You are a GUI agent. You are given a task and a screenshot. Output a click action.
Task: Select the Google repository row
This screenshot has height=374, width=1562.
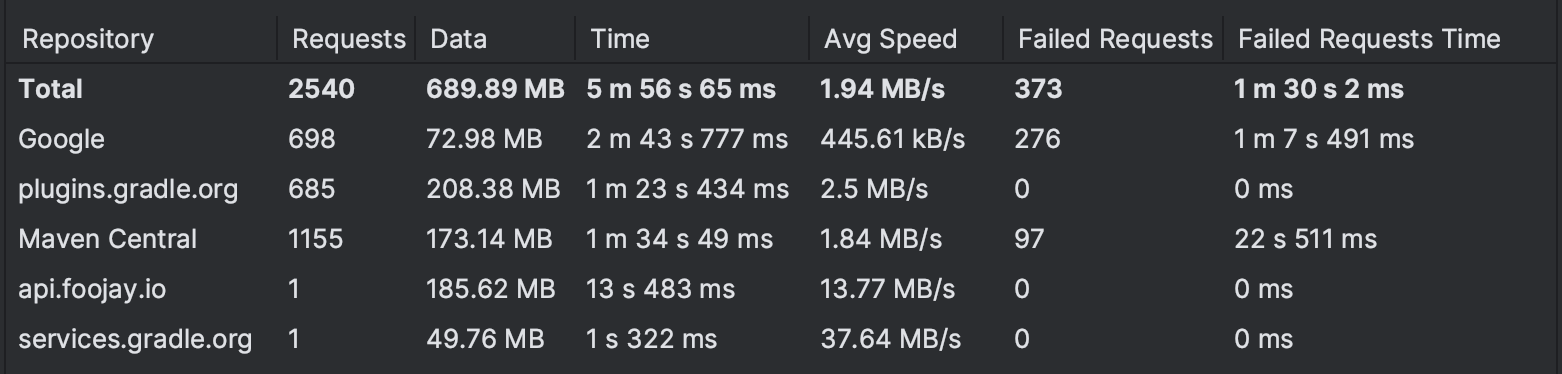(780, 139)
